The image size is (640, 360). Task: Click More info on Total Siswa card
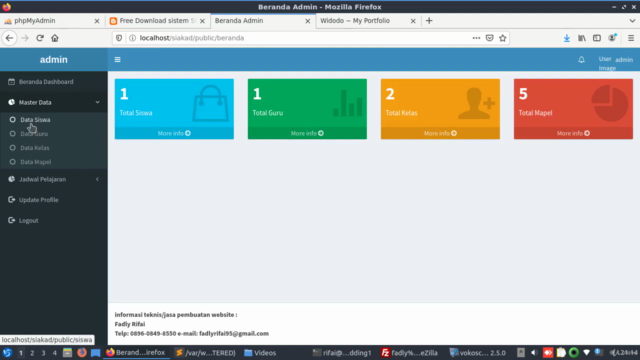tap(174, 133)
